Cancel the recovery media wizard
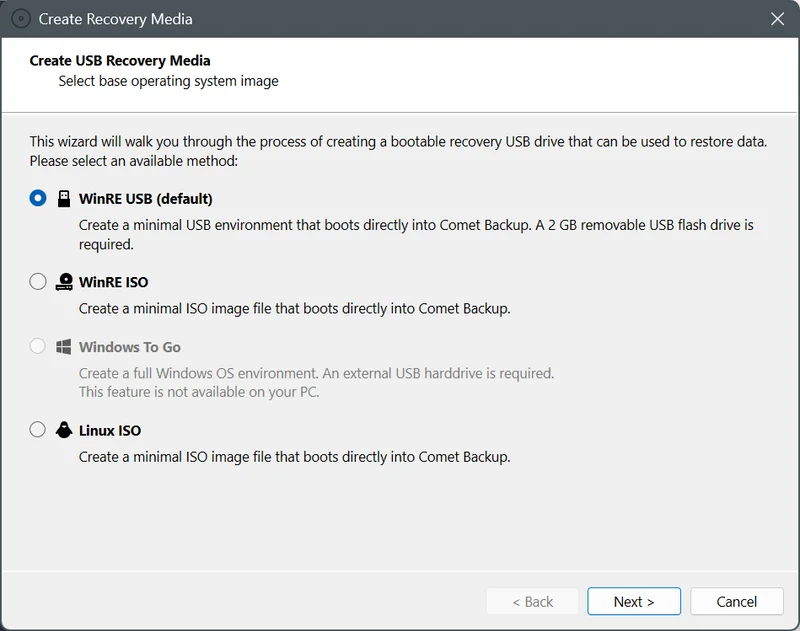The width and height of the screenshot is (800, 631). coord(737,601)
